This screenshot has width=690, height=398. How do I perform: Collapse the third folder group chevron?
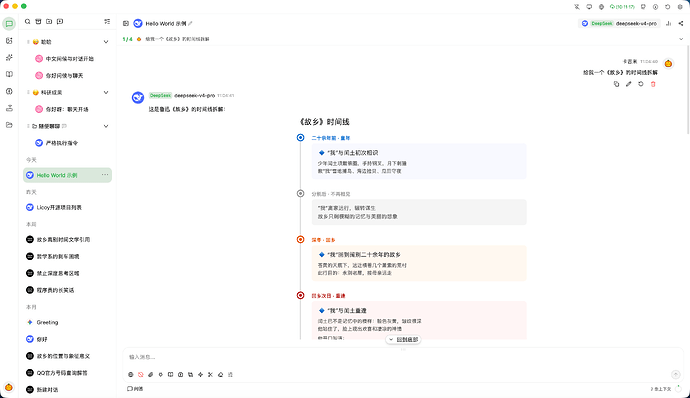[x=106, y=126]
